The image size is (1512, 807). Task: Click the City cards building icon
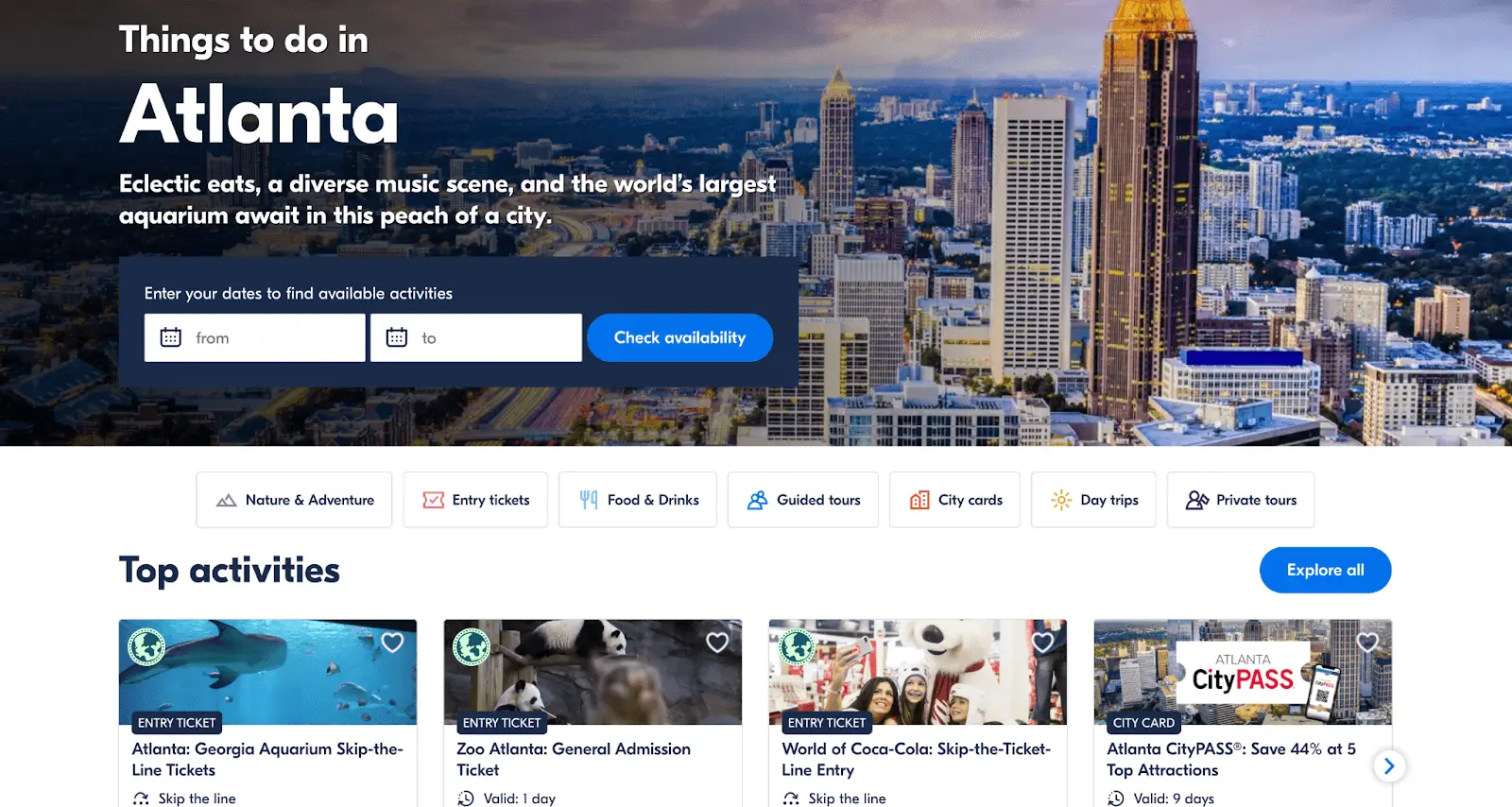coord(919,500)
